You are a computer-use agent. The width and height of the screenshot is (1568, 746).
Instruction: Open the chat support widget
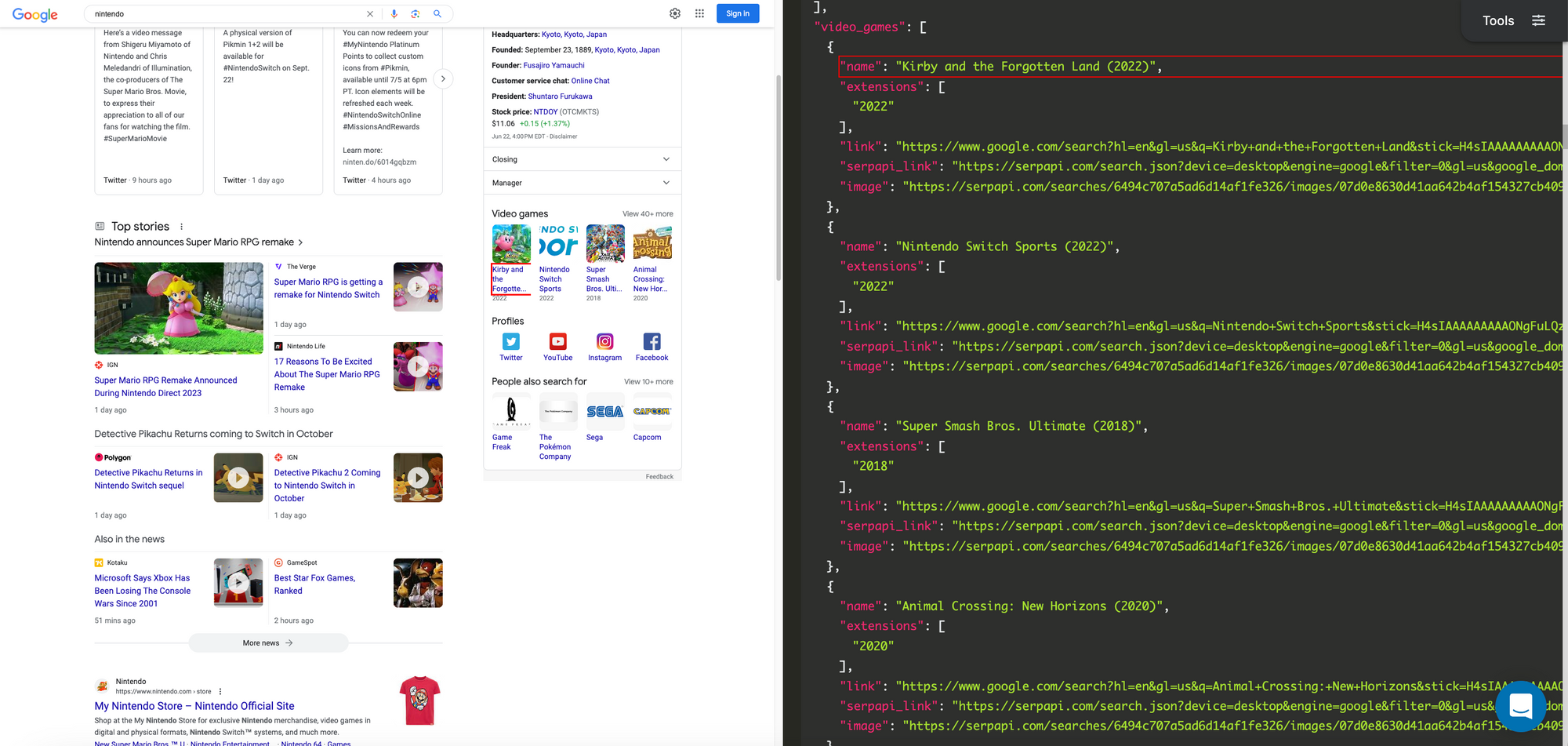coord(1520,706)
